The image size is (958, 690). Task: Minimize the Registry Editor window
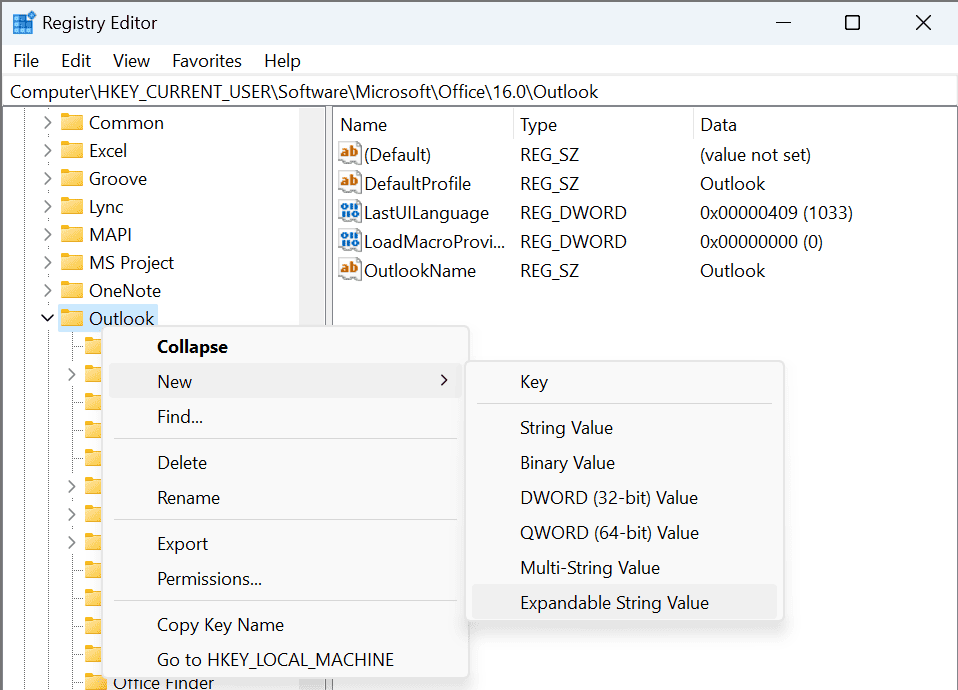pos(783,23)
